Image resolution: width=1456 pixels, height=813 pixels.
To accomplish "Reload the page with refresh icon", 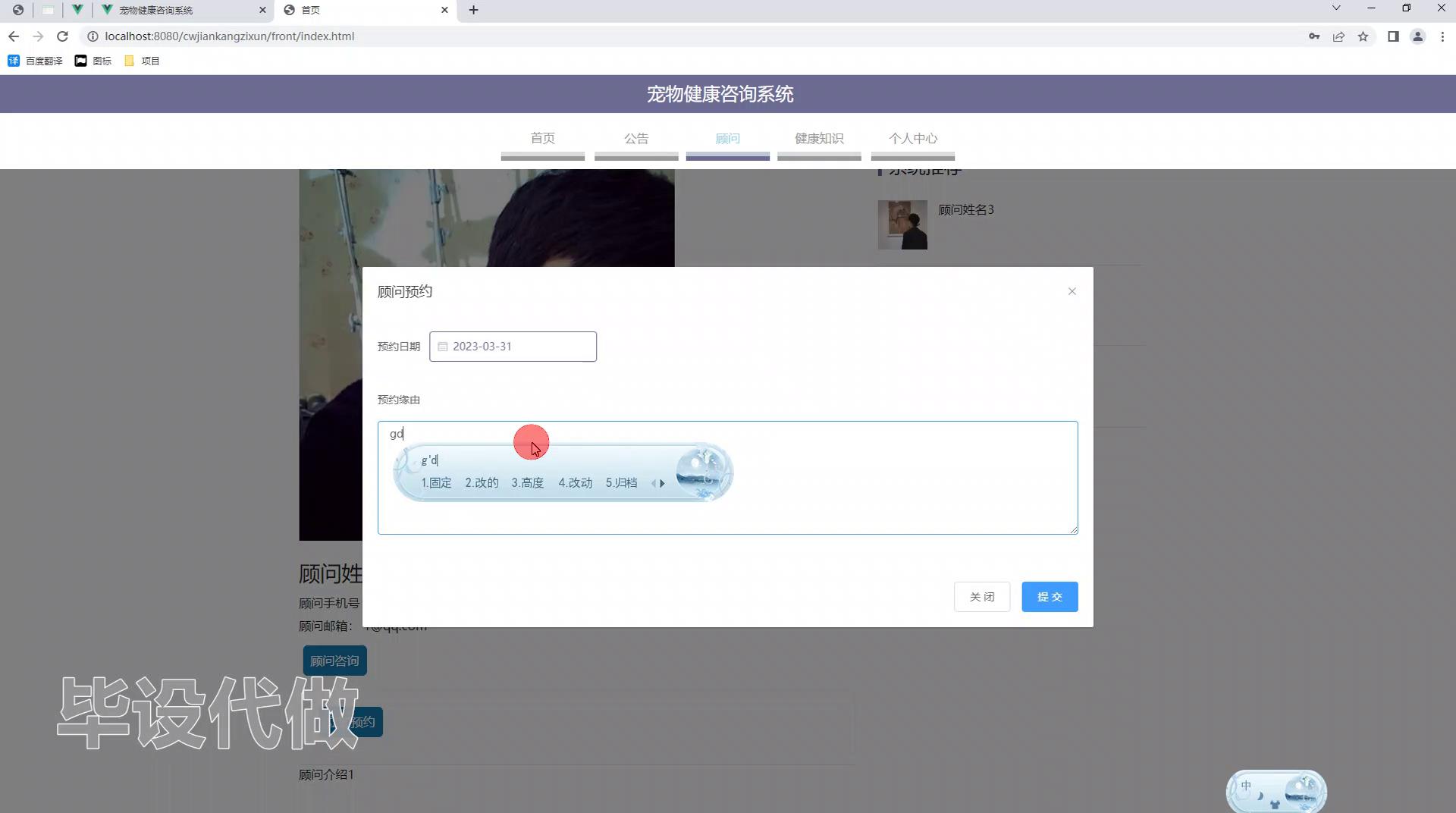I will (x=63, y=36).
